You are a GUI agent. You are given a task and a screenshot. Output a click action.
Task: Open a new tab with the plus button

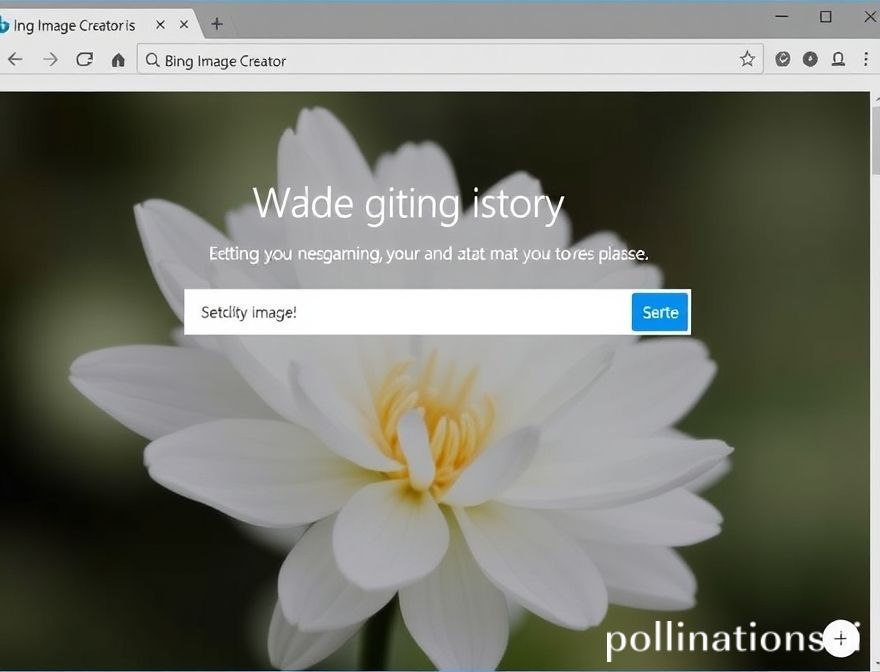[217, 24]
